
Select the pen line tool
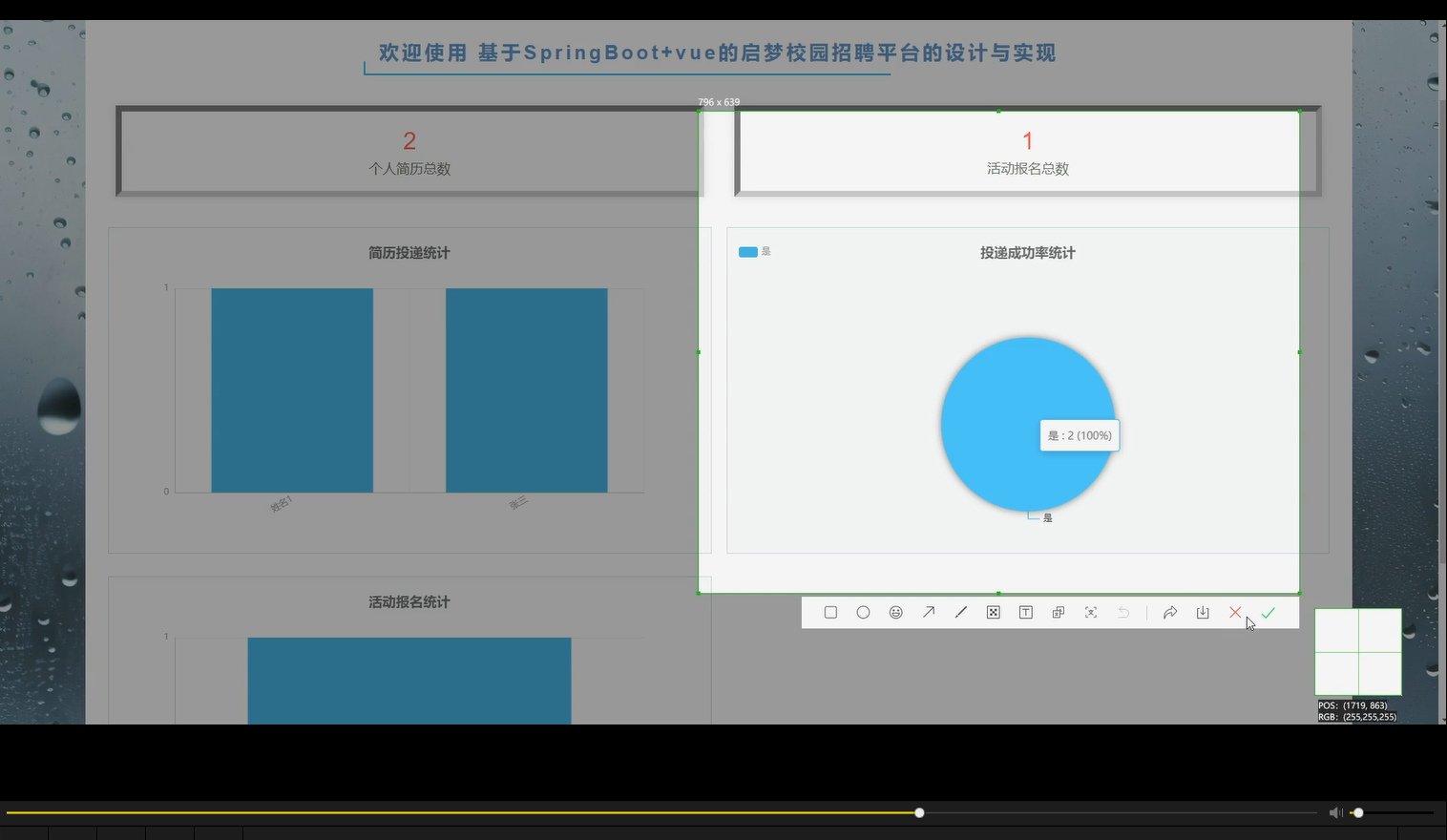point(961,613)
